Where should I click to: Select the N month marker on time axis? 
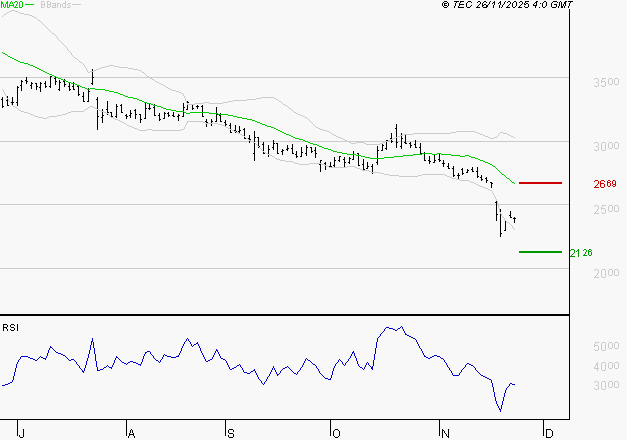(x=443, y=433)
